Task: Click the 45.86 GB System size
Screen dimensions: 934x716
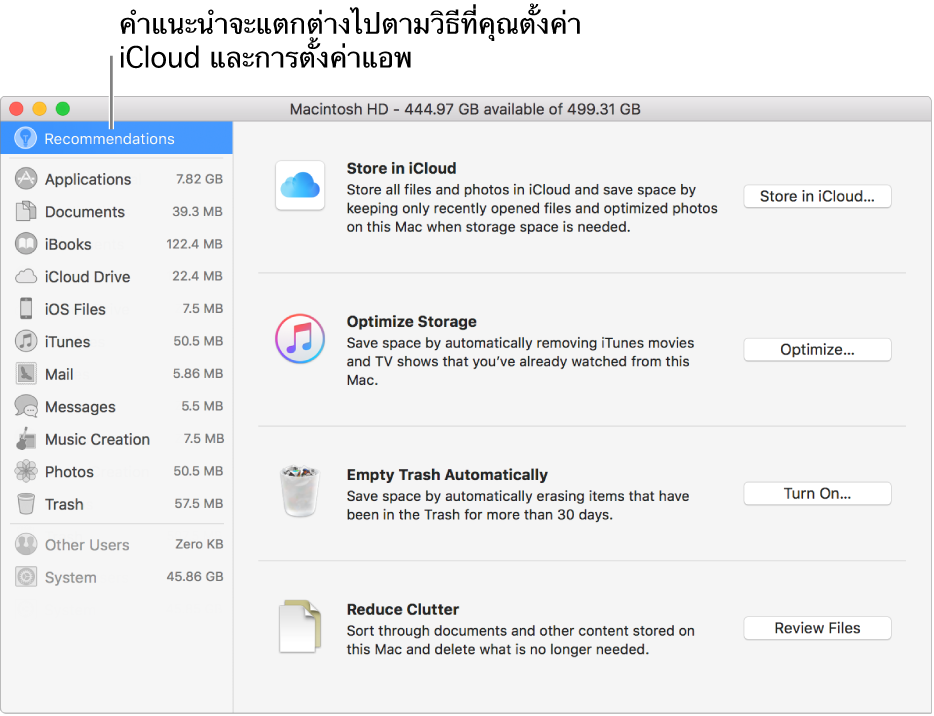Action: coord(195,577)
